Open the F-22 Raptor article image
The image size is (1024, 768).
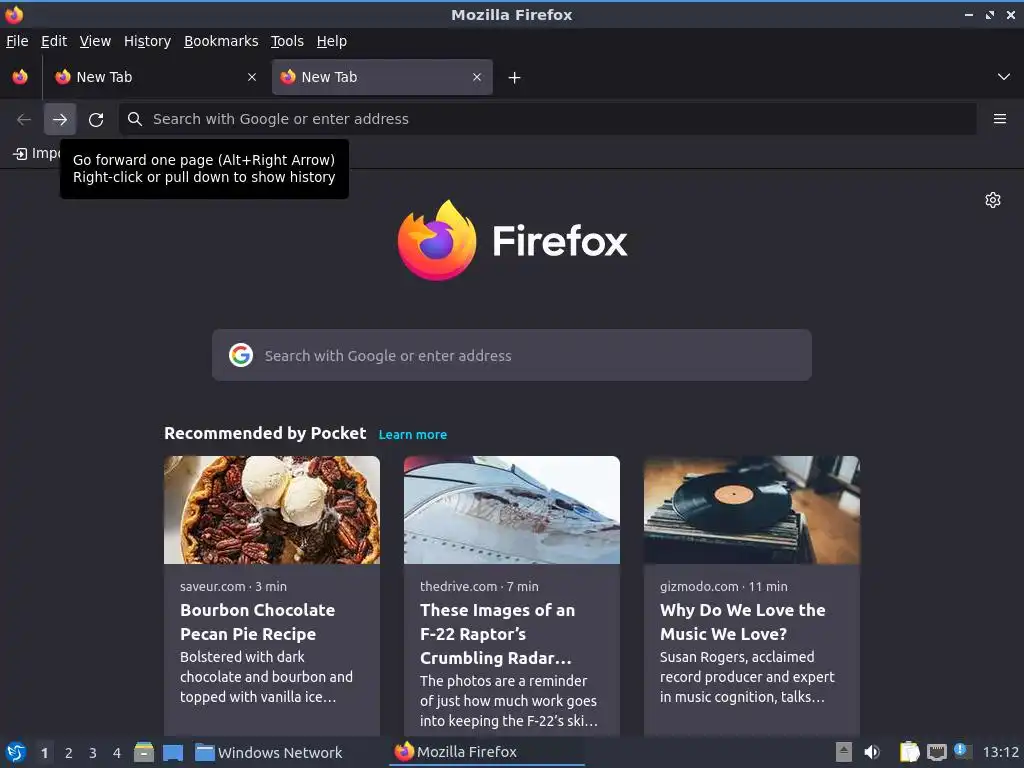(511, 510)
